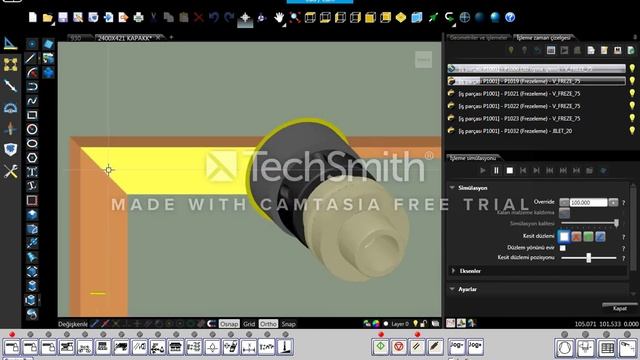Click the green start cycle icon
This screenshot has width=640, height=360.
tap(380, 347)
